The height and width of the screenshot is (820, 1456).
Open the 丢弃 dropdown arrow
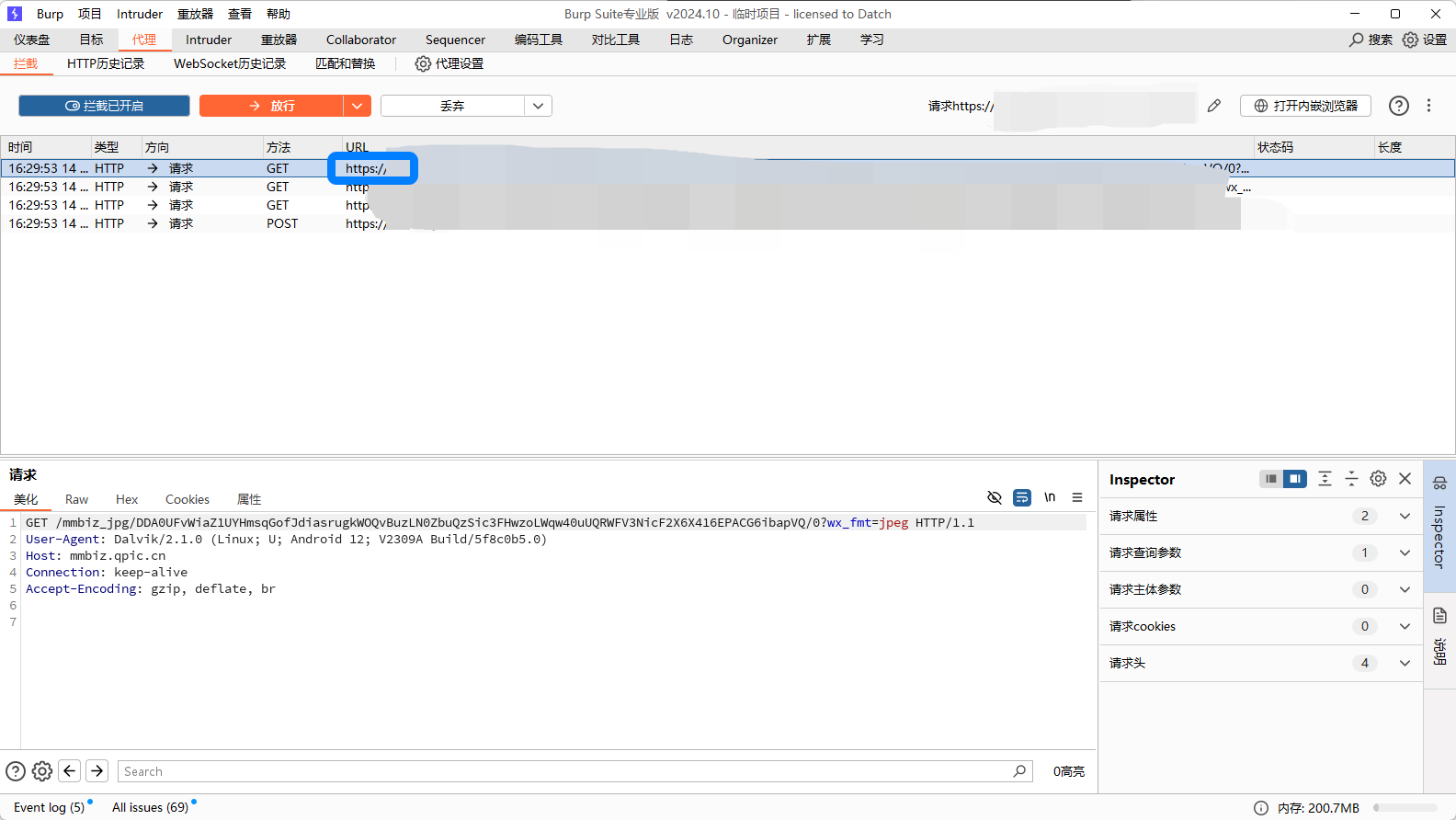(538, 106)
